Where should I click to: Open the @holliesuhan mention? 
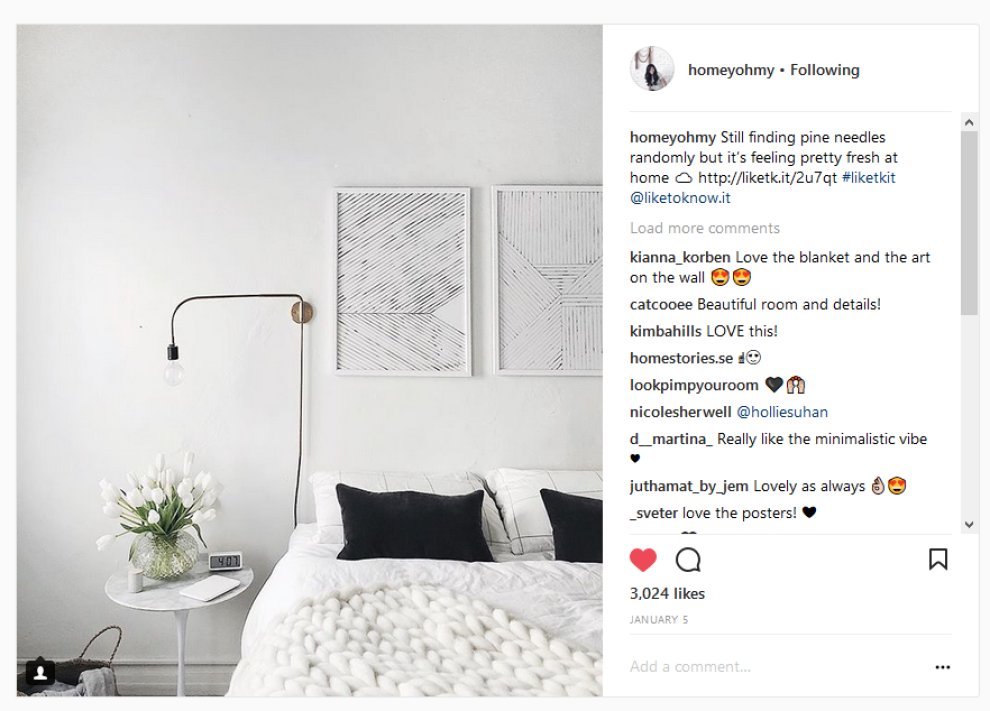pos(782,412)
